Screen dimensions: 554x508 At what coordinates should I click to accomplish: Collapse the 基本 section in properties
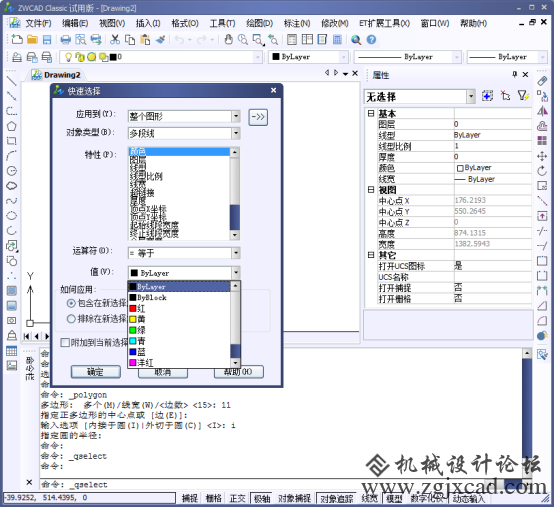[371, 113]
